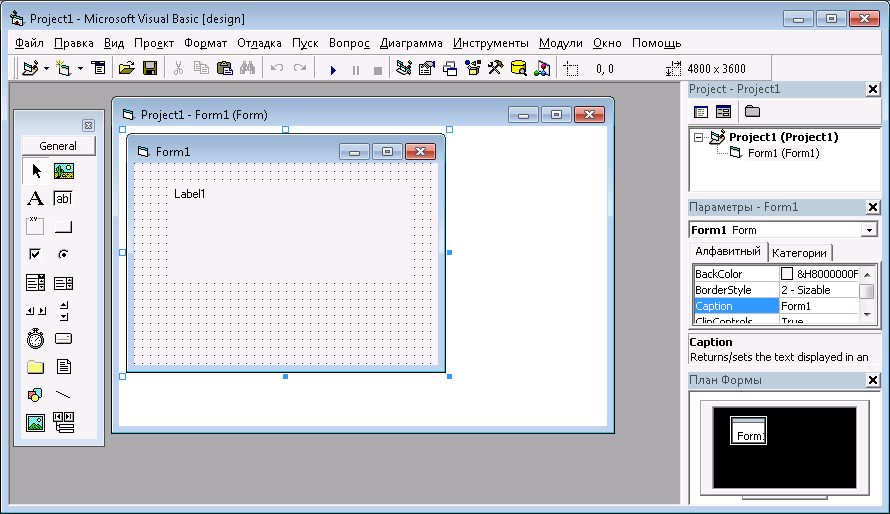
Task: Open Form Layout Window from toolbar
Action: [450, 69]
